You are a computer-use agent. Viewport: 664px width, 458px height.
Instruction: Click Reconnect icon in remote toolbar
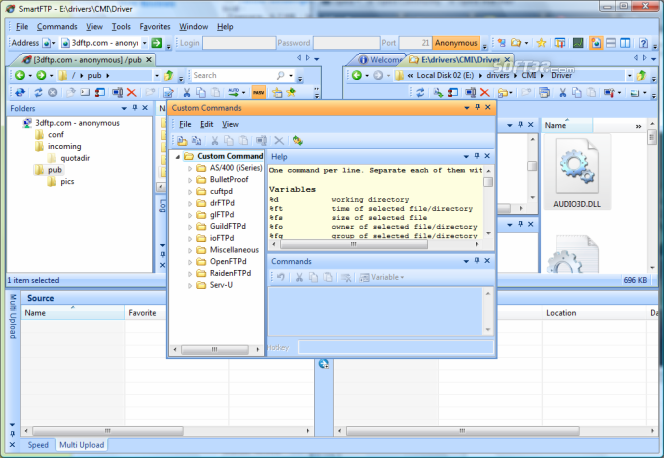tap(20, 92)
